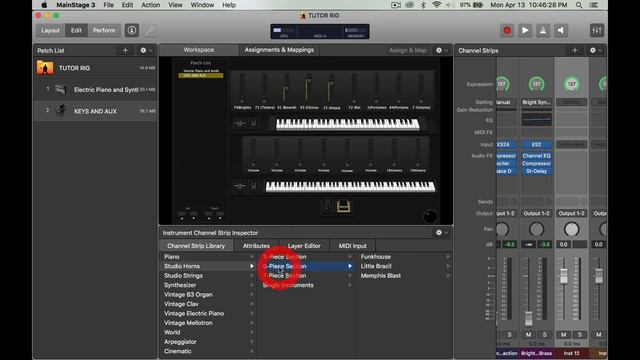This screenshot has width=640, height=360.
Task: Select the KEYS AND AUX patch
Action: pyautogui.click(x=96, y=111)
